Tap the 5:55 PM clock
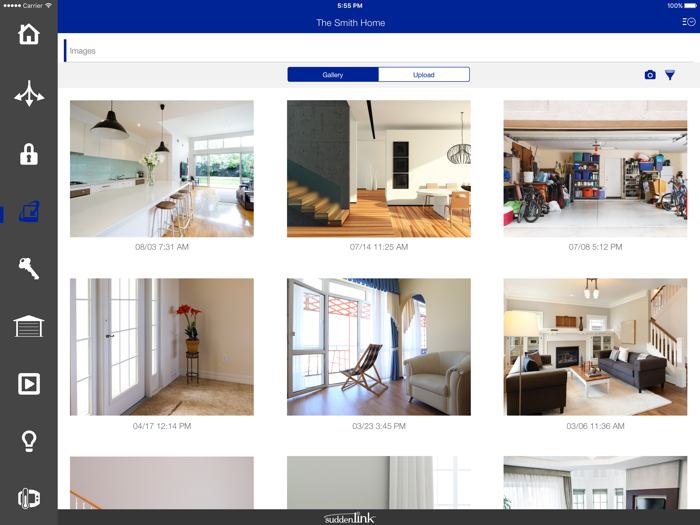 (350, 6)
